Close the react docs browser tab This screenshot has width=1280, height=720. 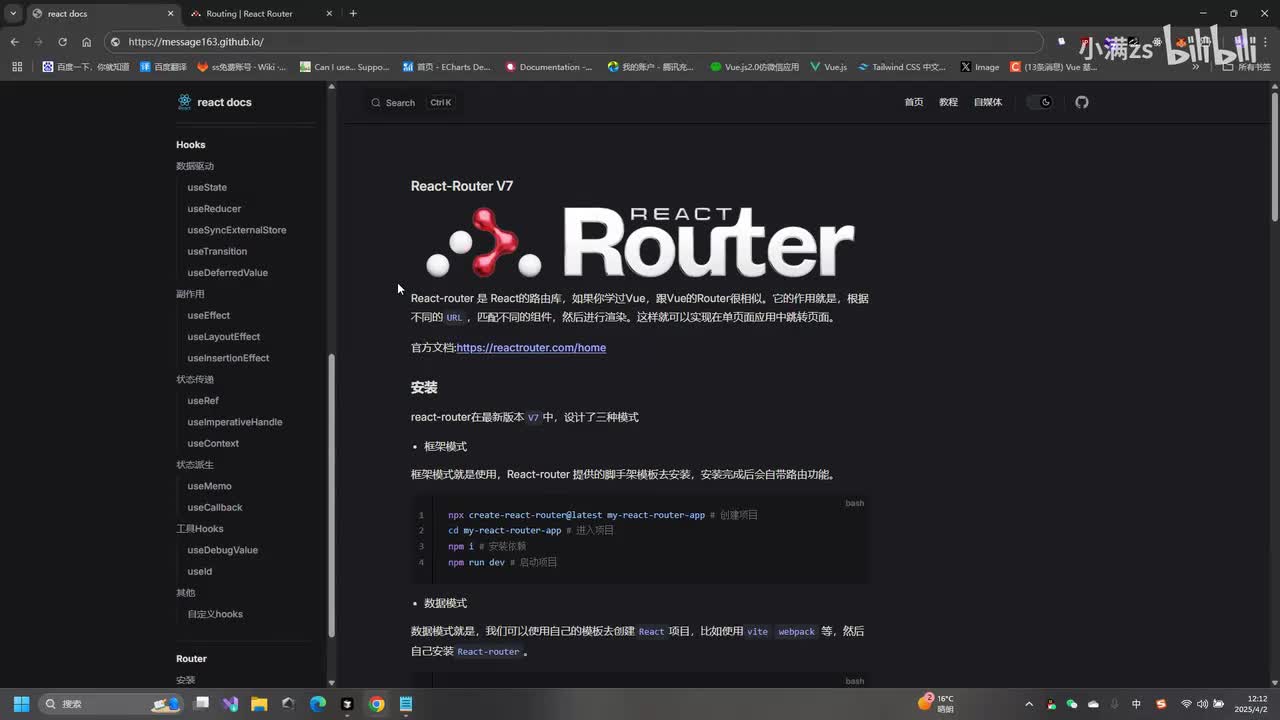170,14
